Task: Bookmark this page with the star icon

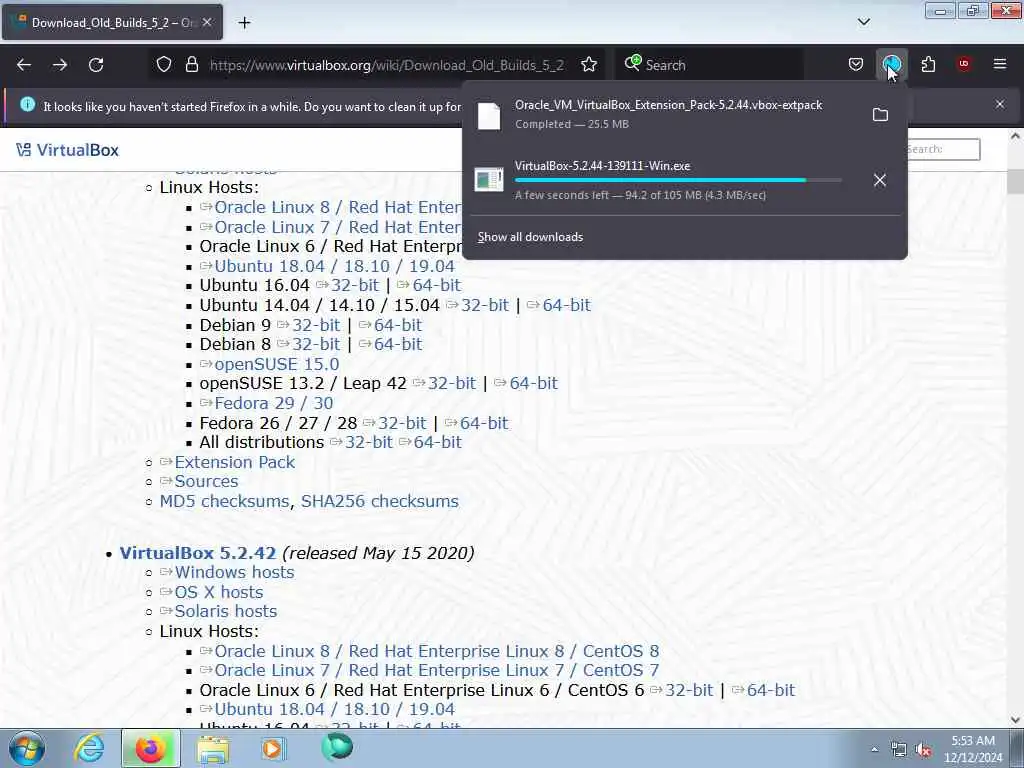Action: 588,65
